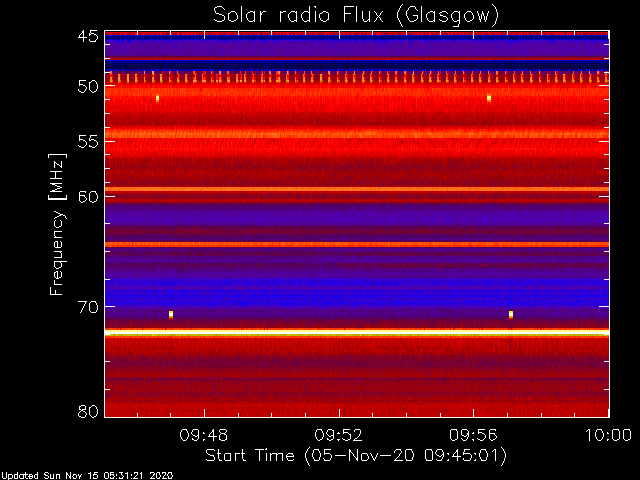This screenshot has height=480, width=640.
Task: Click the yellow burst spot near 09:47 at 71 MHz
Action: (x=171, y=314)
